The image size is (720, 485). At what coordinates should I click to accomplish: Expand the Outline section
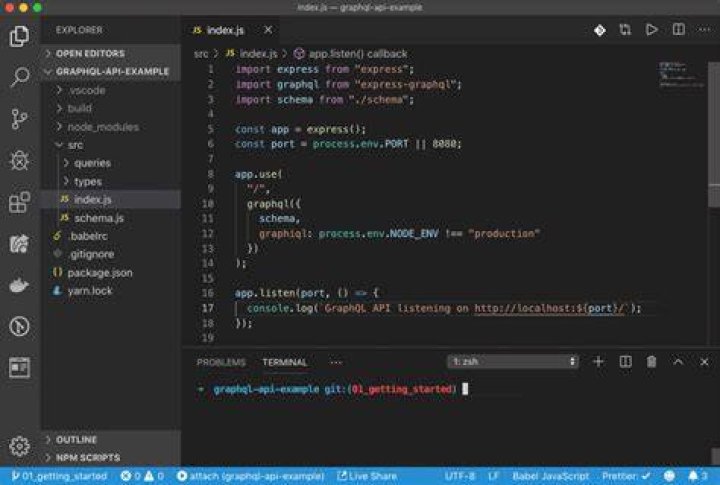111,440
